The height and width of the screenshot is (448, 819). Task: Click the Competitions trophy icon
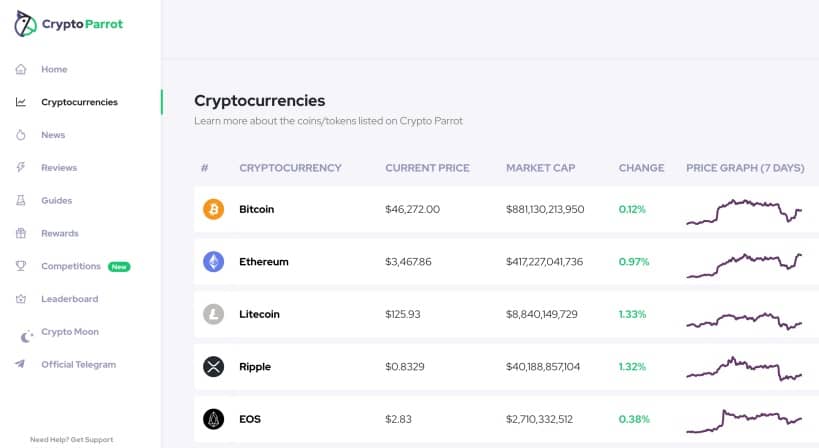tap(21, 266)
